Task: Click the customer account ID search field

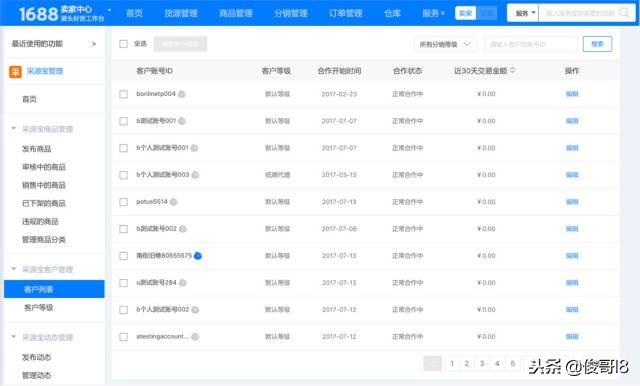Action: (531, 44)
